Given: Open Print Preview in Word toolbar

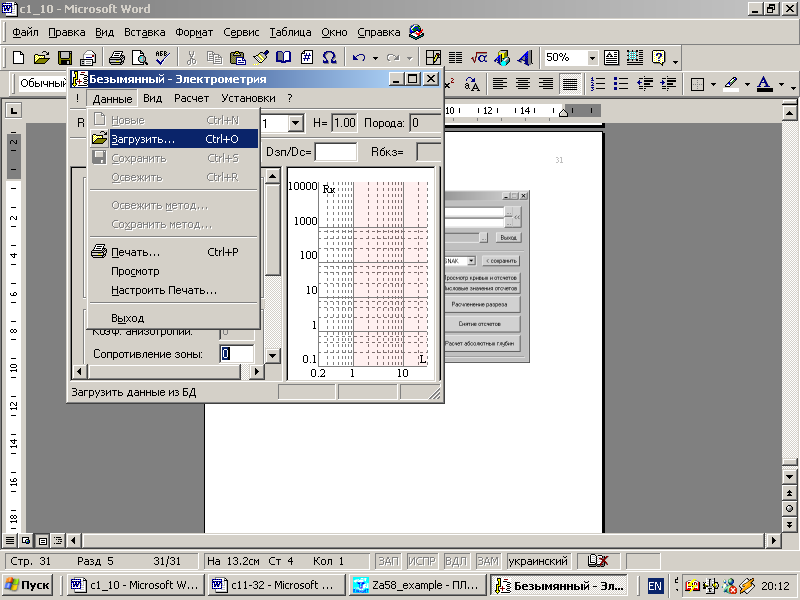Looking at the screenshot, I should [139, 58].
